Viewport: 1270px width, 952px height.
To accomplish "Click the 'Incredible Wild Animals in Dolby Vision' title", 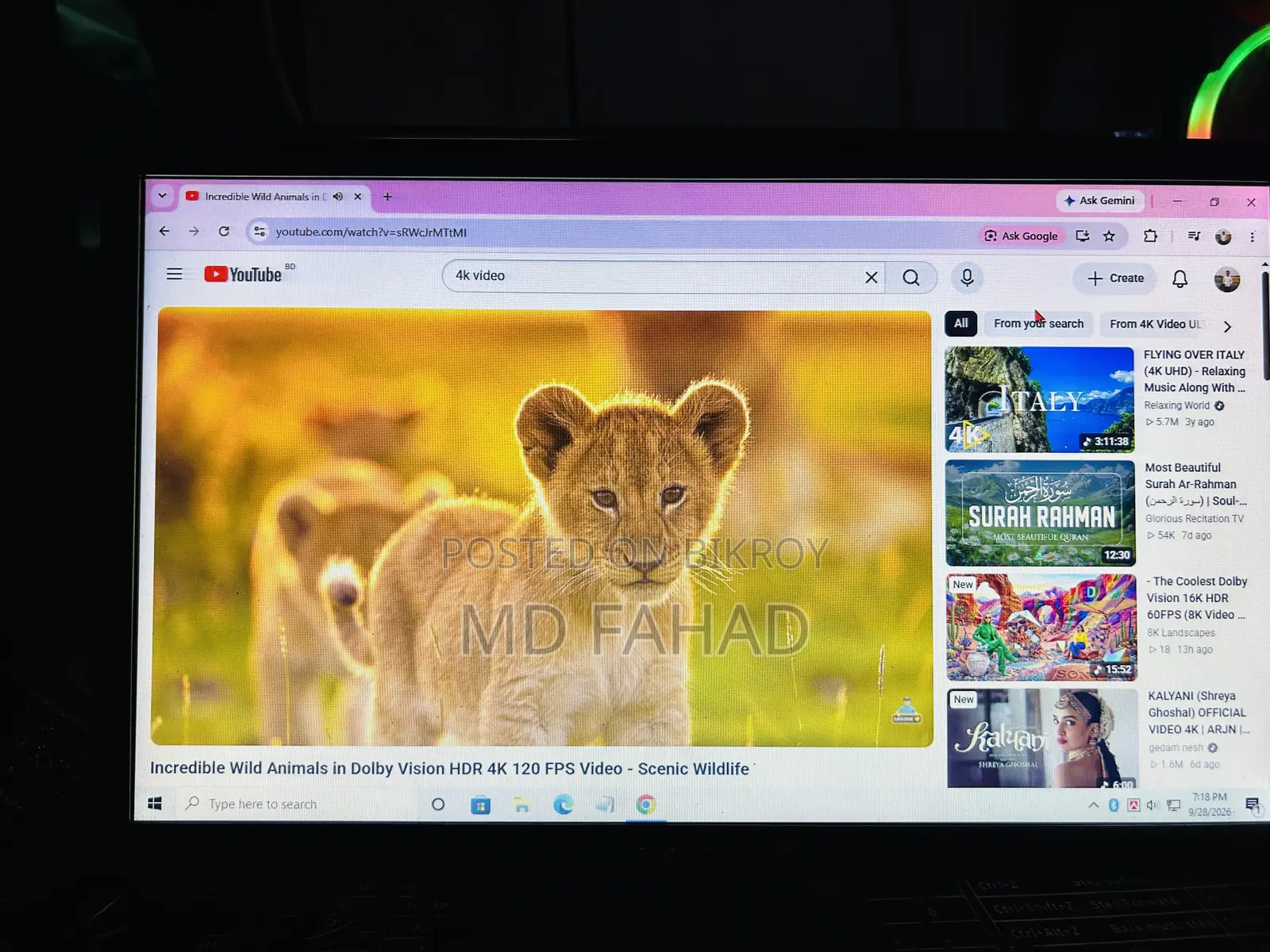I will coord(449,768).
